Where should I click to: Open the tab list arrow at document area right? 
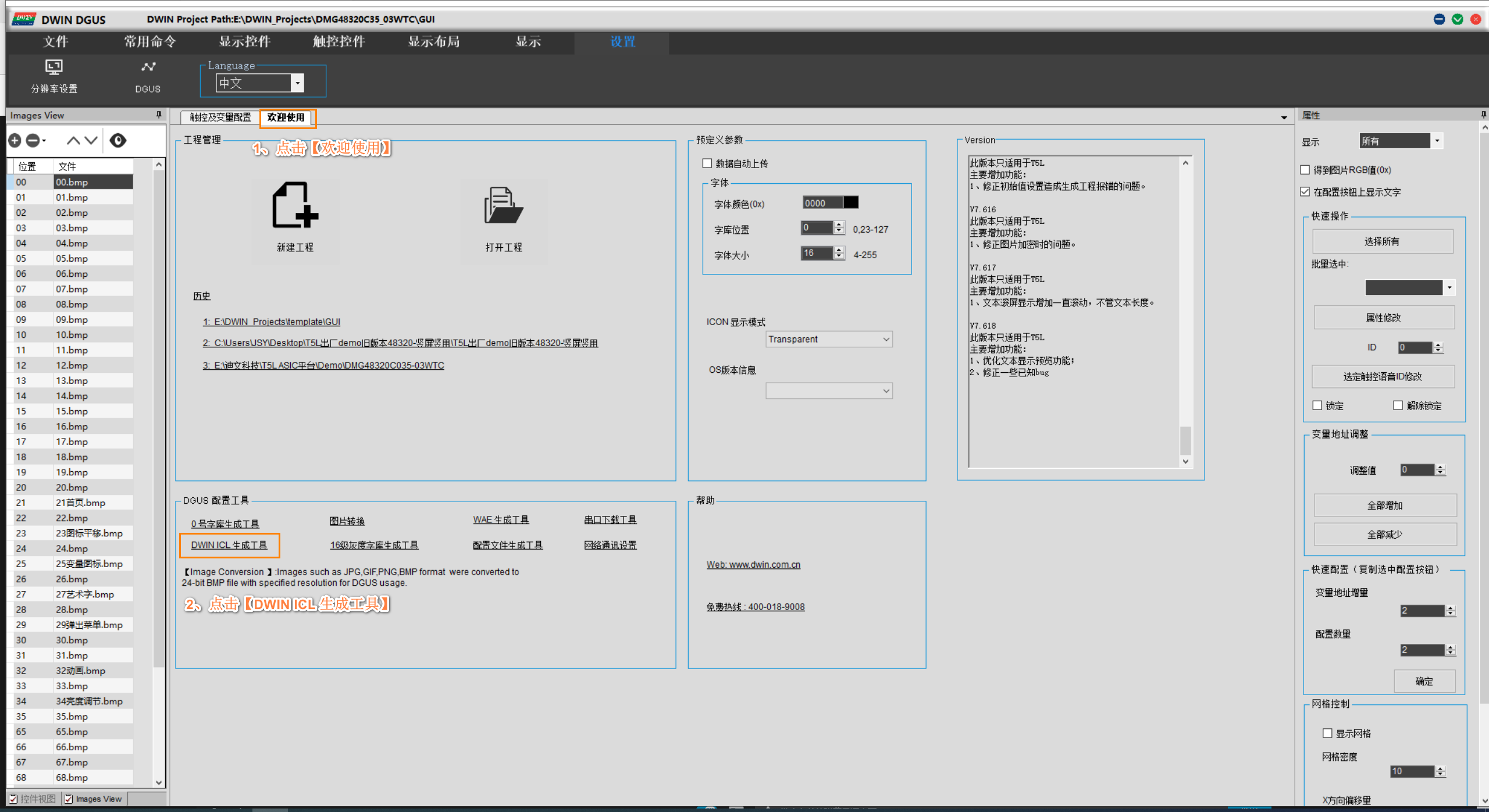coord(1284,118)
